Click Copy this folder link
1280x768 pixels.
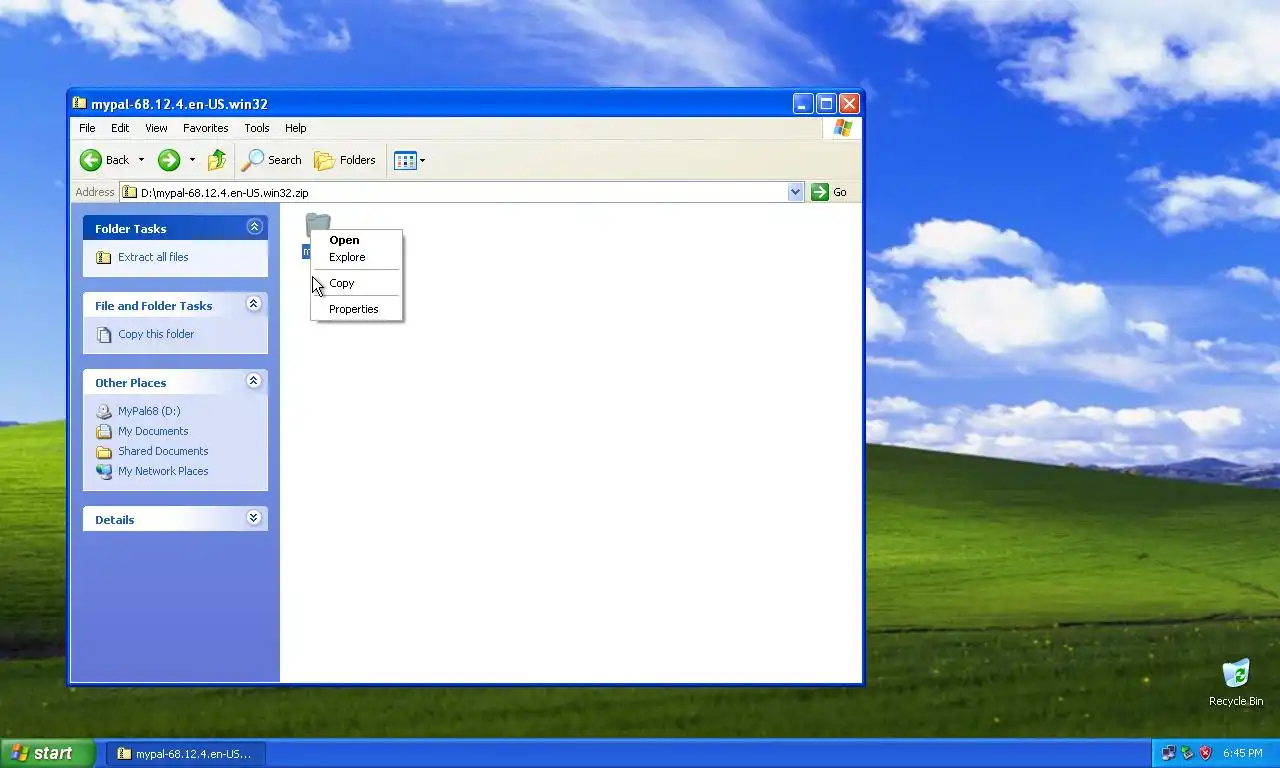(156, 334)
